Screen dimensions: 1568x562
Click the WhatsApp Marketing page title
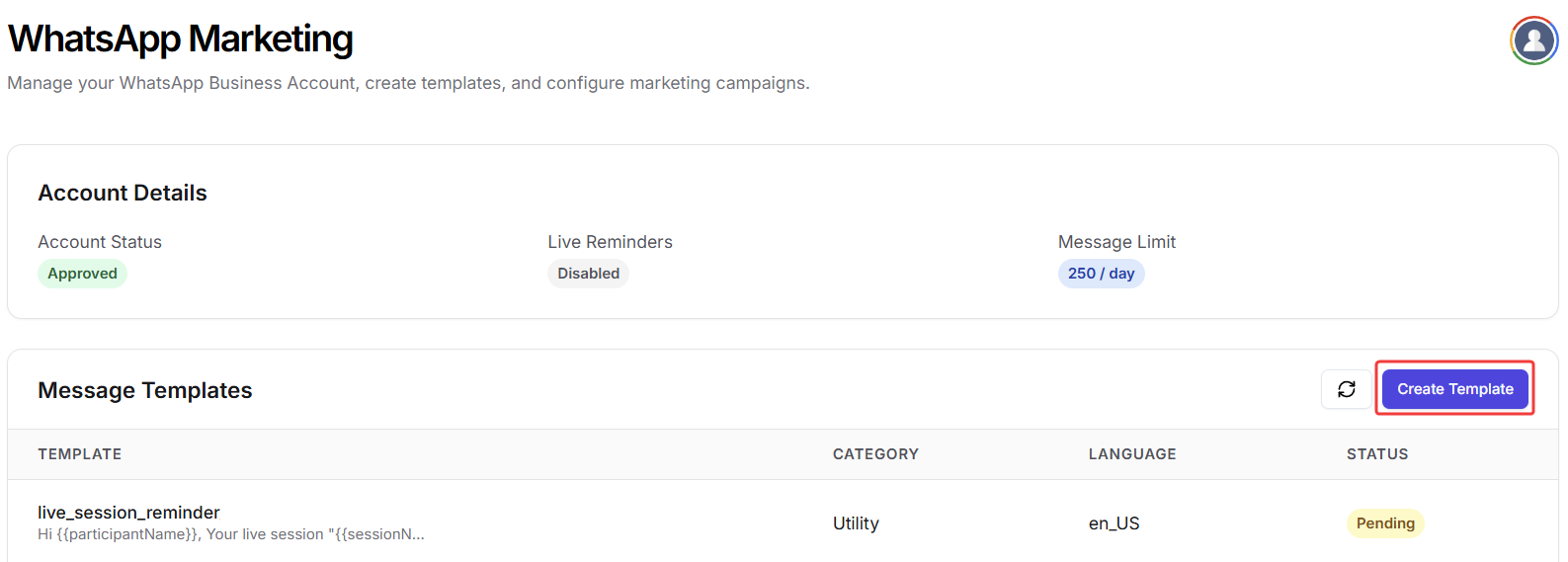point(180,40)
